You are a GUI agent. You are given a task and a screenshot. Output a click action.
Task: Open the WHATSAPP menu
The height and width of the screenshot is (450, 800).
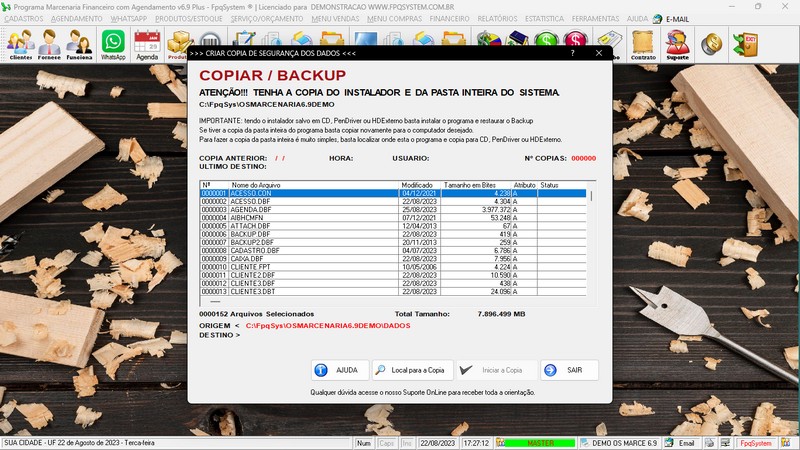point(129,19)
